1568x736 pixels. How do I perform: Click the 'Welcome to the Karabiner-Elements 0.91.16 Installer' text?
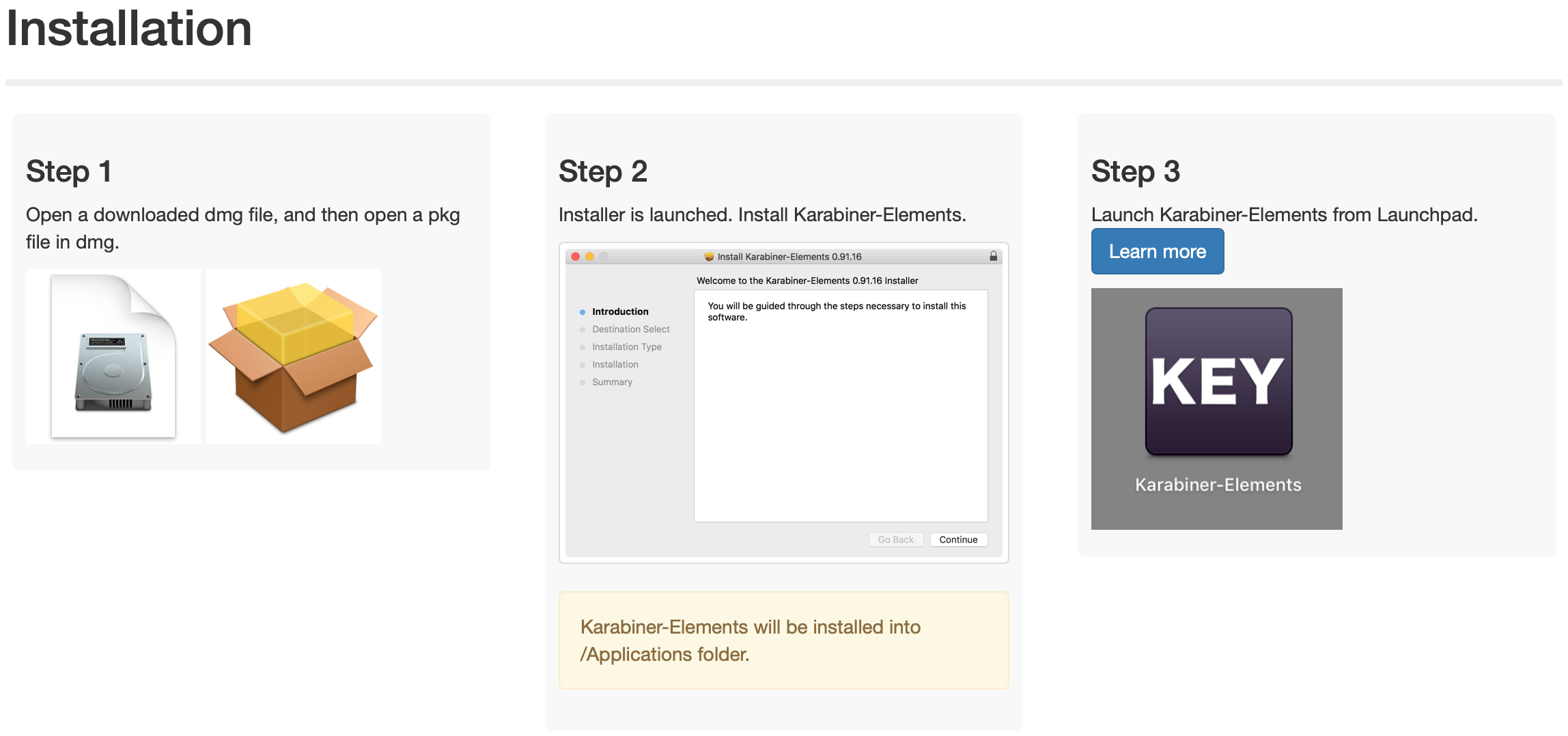tap(807, 281)
